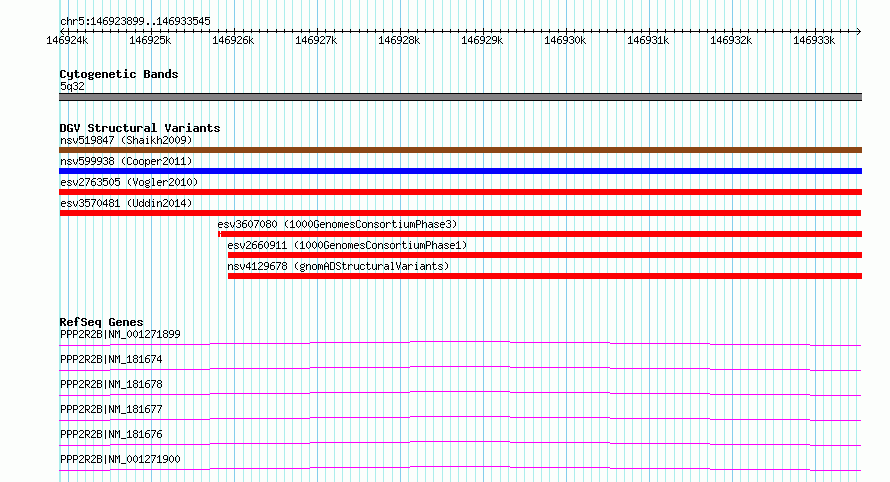Click the red esv3607080 variant bar

[540, 234]
